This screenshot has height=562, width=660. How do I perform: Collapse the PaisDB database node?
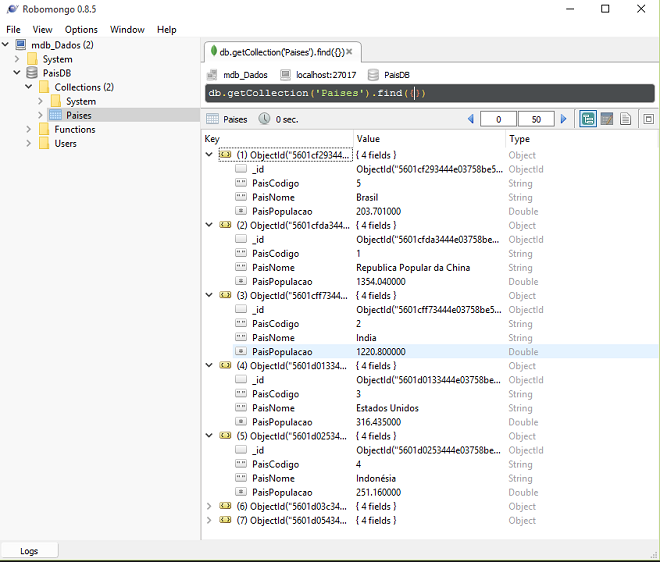tap(17, 72)
